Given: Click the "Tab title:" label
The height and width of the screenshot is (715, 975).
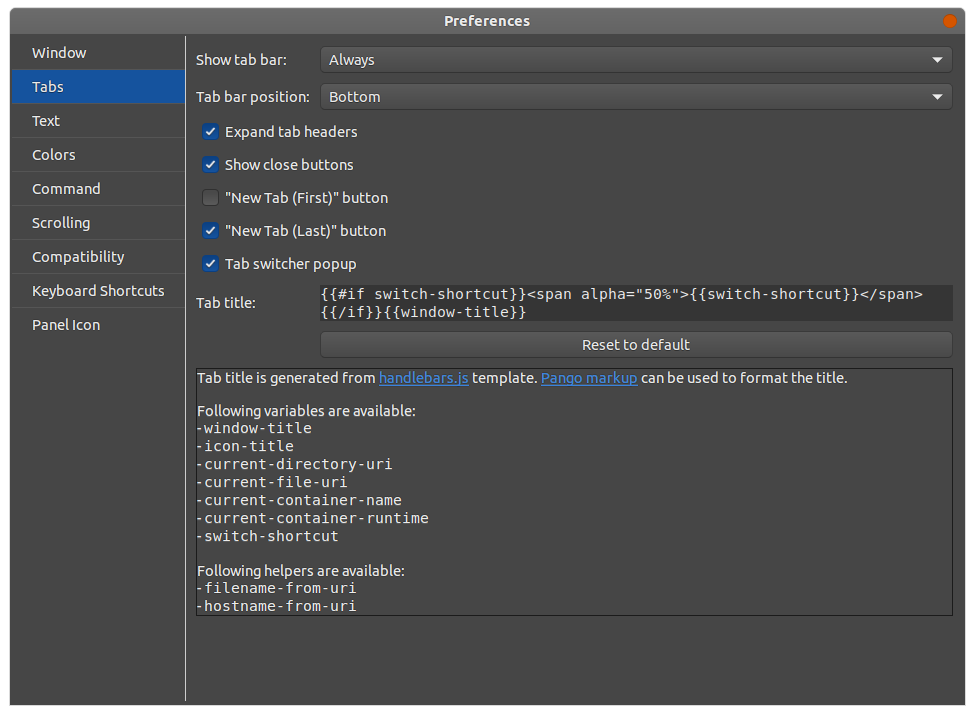Looking at the screenshot, I should [x=226, y=303].
